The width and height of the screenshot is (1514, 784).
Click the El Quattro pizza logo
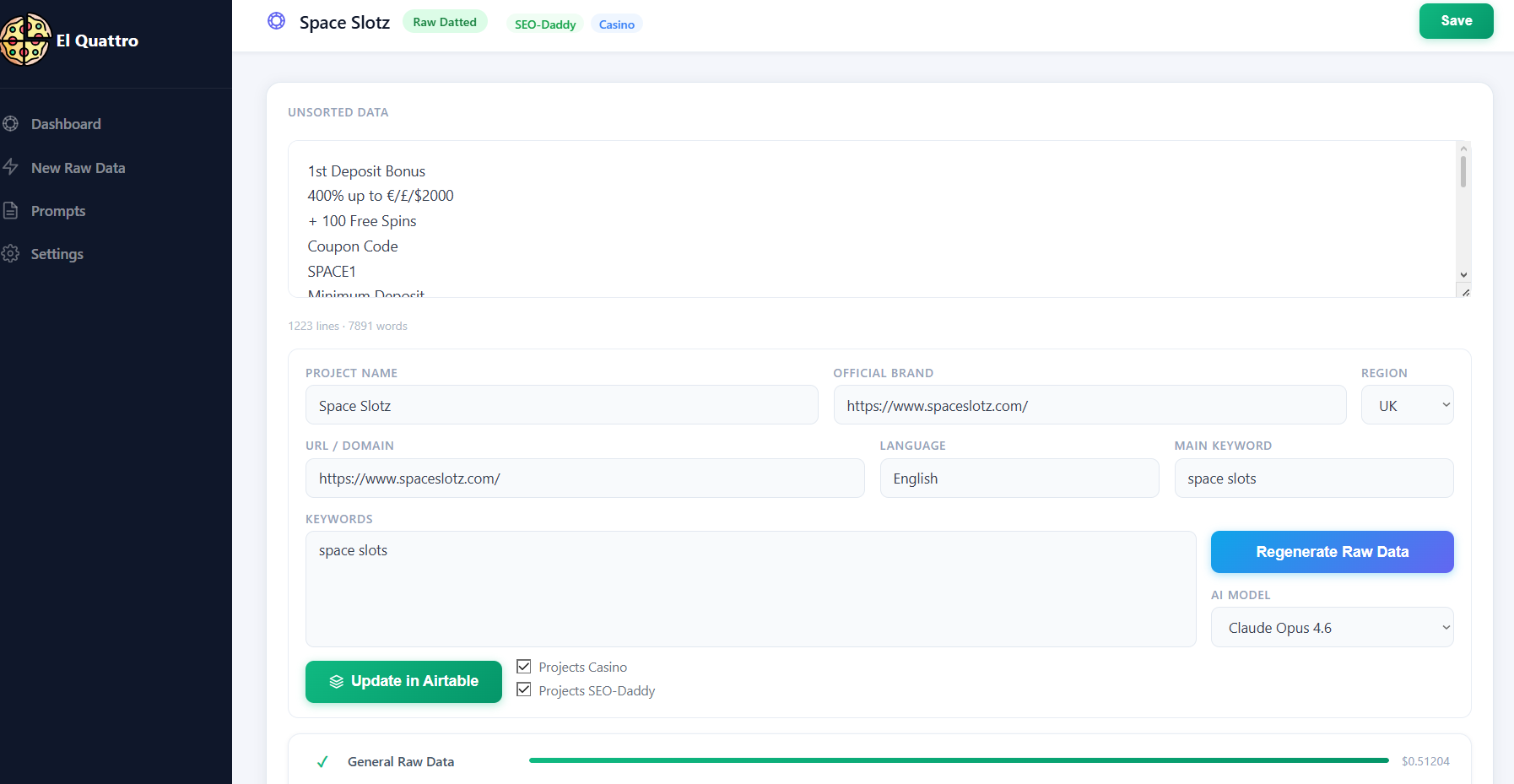click(x=25, y=40)
